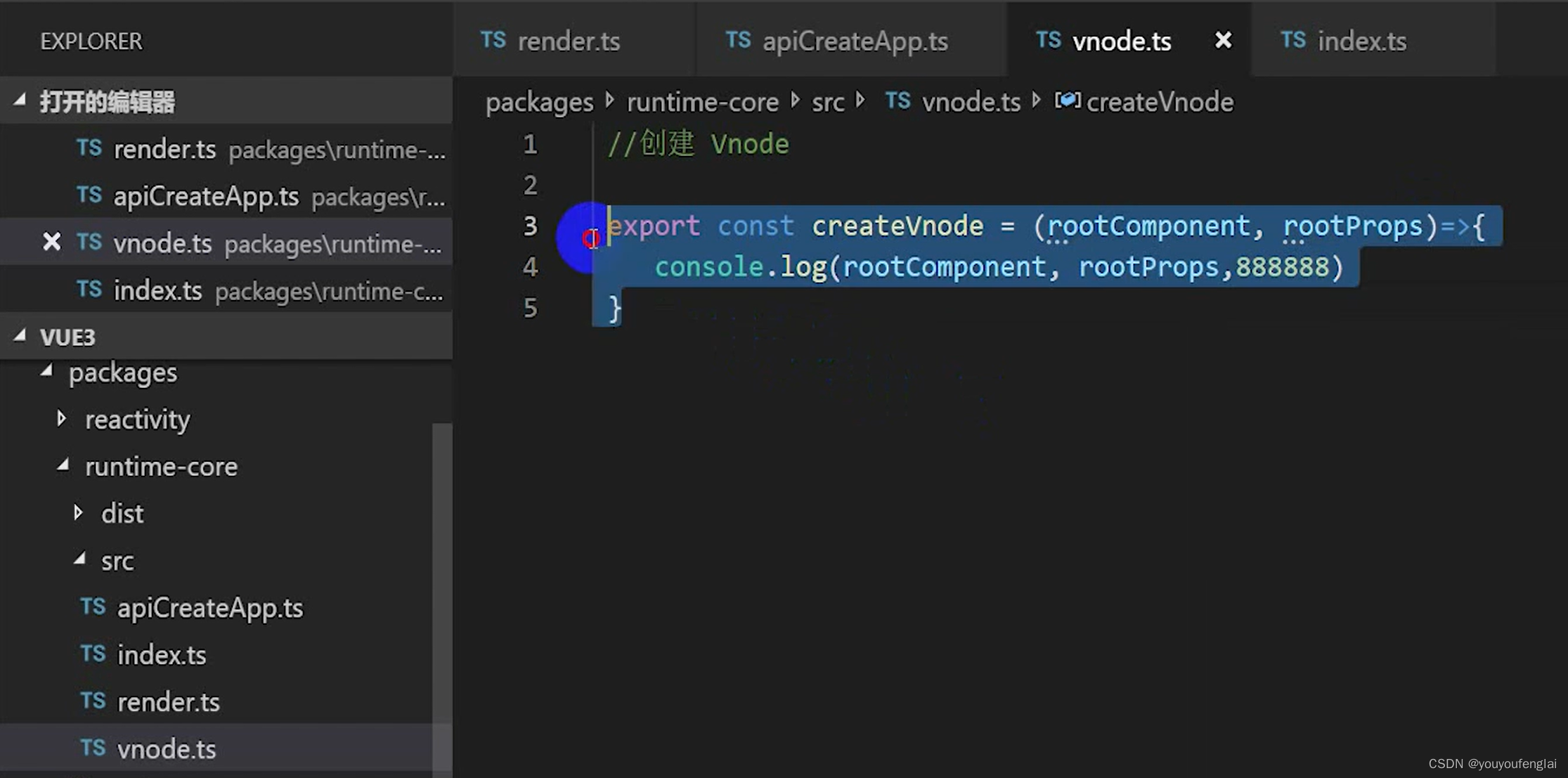Open apiCreateApp.ts from the open editors list
The image size is (1568, 778).
226,196
